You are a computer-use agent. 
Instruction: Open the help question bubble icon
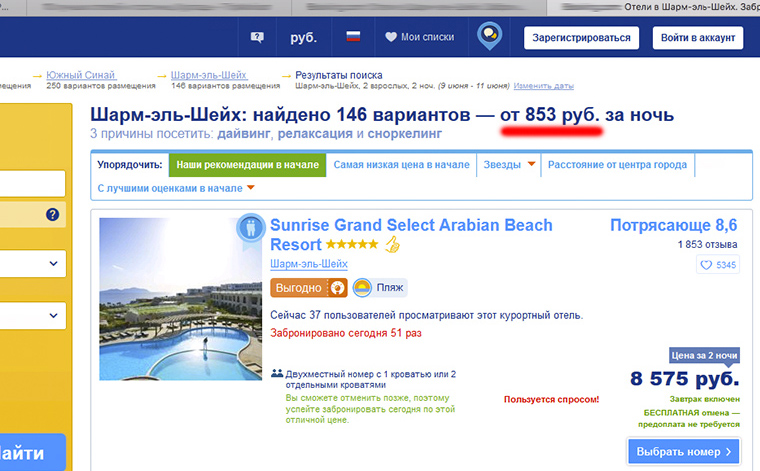click(257, 37)
